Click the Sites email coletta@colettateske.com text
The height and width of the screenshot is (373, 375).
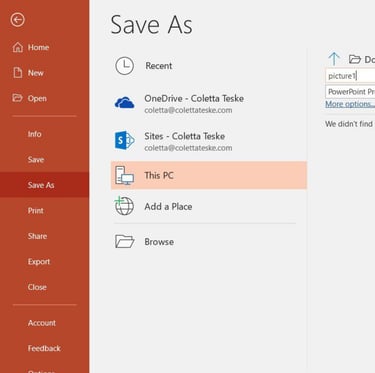pyautogui.click(x=188, y=148)
